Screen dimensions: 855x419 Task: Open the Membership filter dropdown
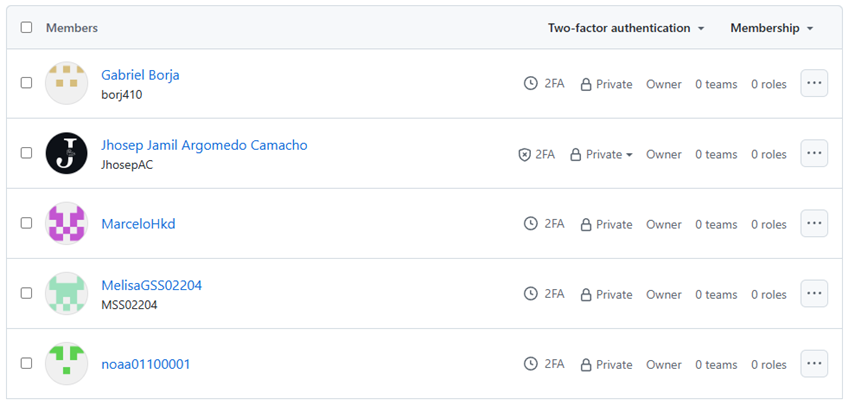point(772,28)
